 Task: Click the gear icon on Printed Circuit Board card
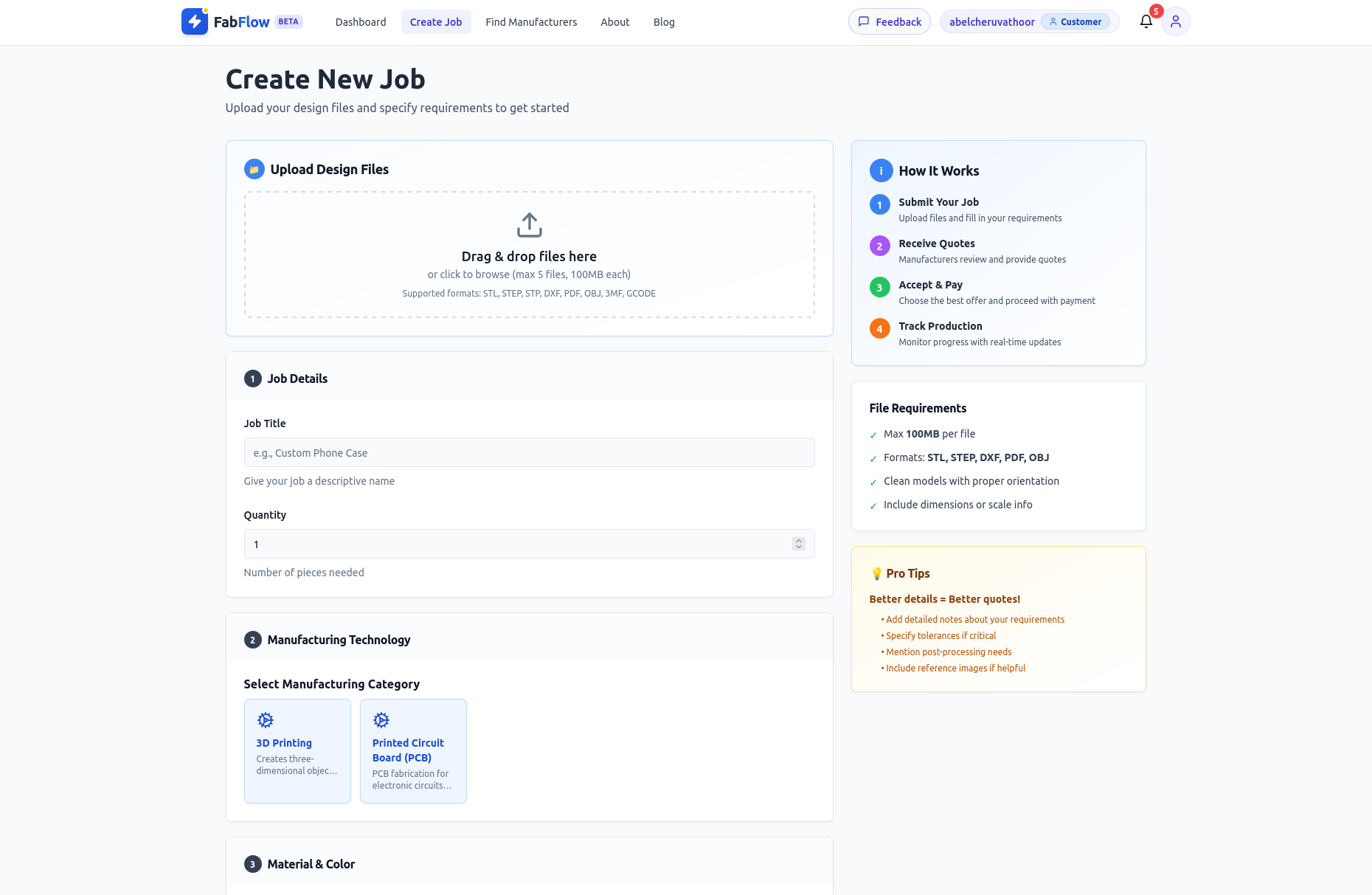point(381,719)
